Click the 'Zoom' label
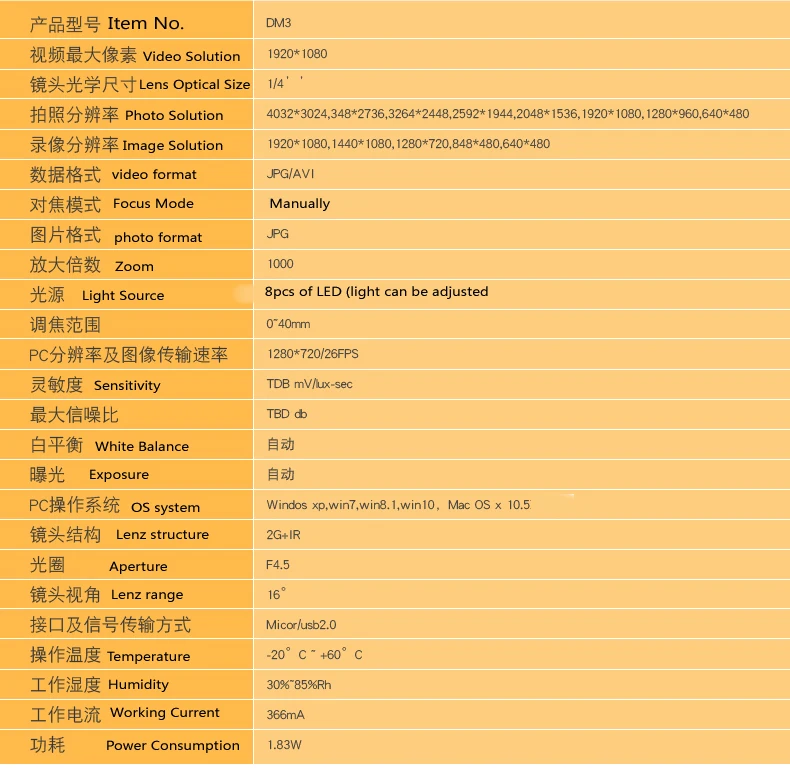The height and width of the screenshot is (768, 790). (134, 267)
